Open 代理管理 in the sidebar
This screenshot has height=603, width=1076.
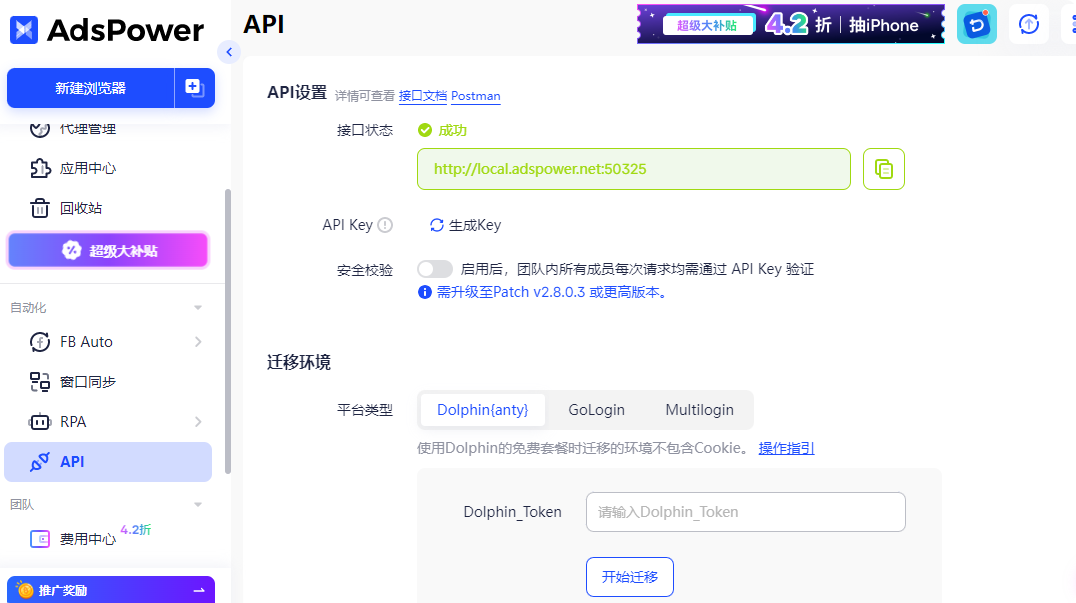87,129
